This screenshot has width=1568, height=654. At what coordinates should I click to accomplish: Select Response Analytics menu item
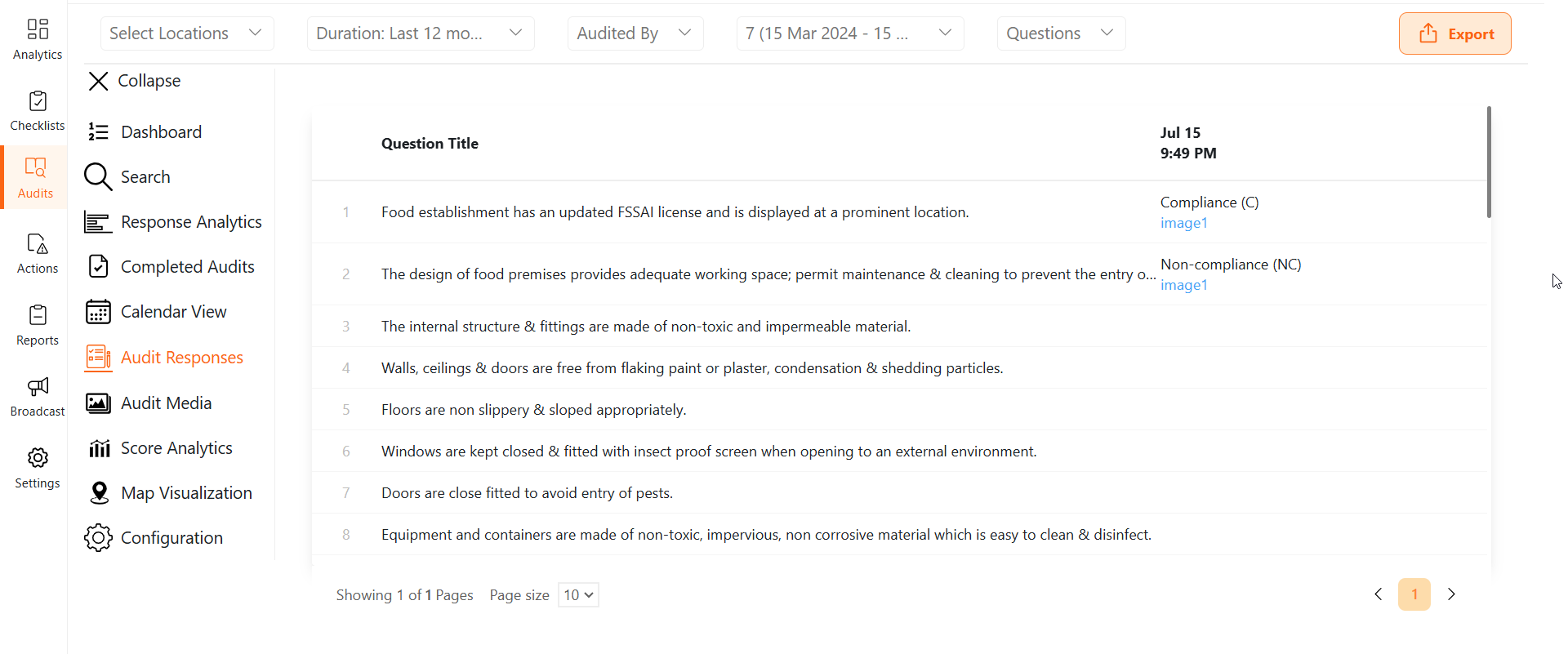coord(191,222)
